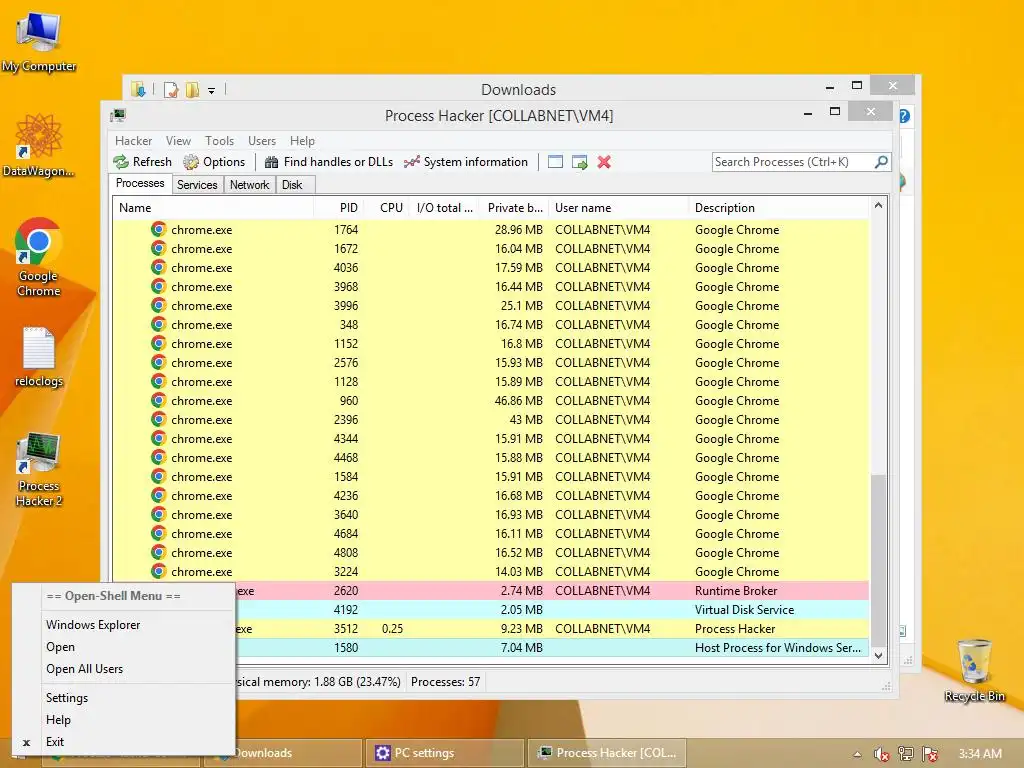Click the process list scrollbar thumb

tap(878, 560)
